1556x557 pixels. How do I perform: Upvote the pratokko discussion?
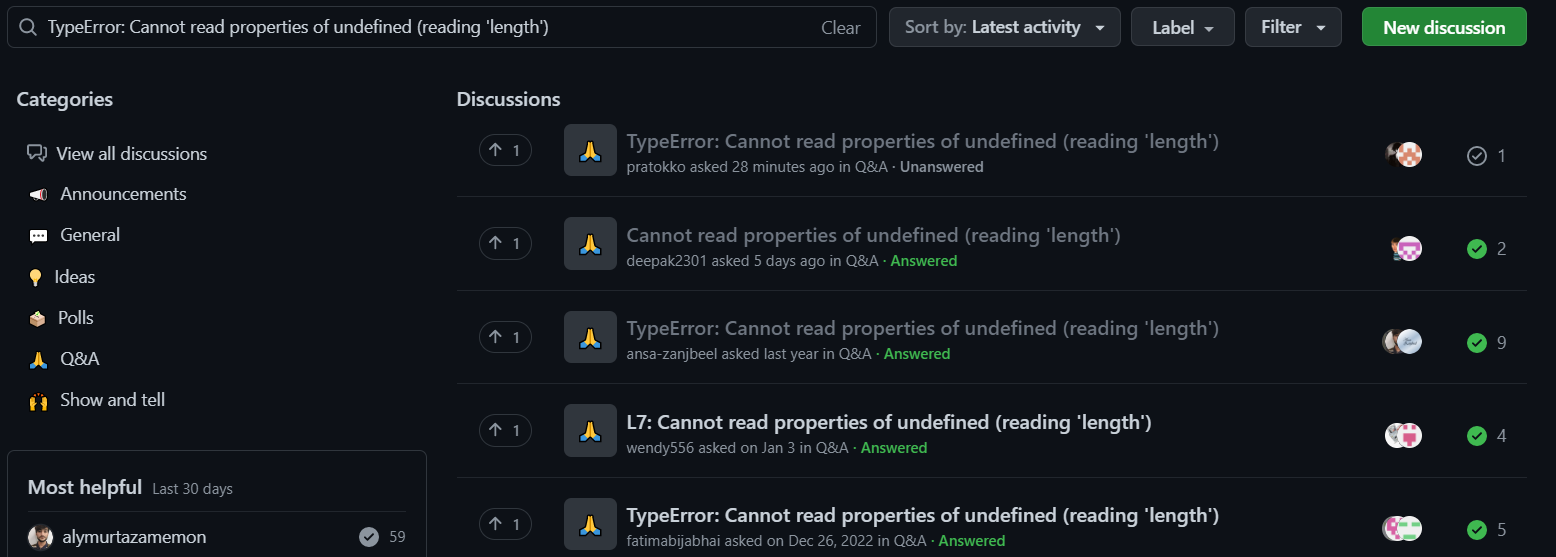pos(505,150)
